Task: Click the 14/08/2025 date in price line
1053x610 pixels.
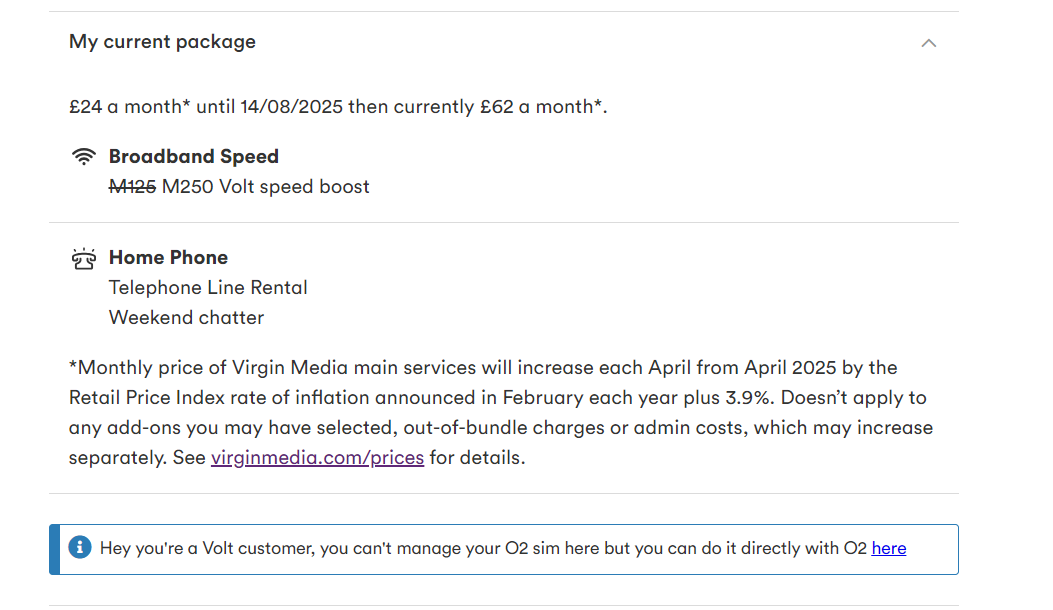Action: click(x=291, y=107)
